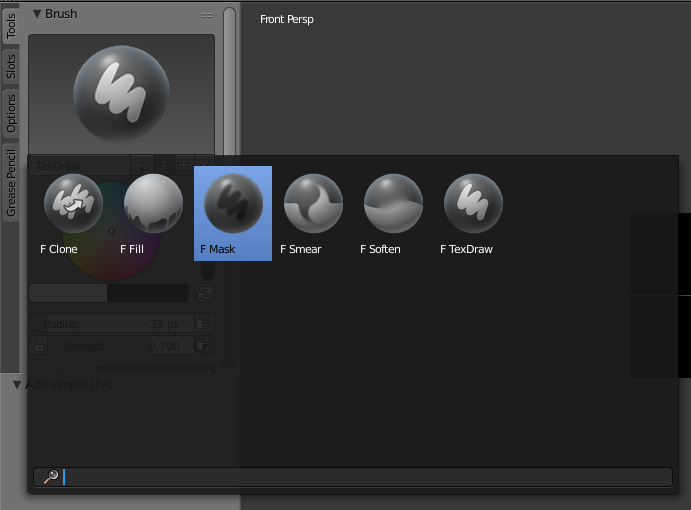Click the swap colors icon
The width and height of the screenshot is (691, 510).
point(204,293)
